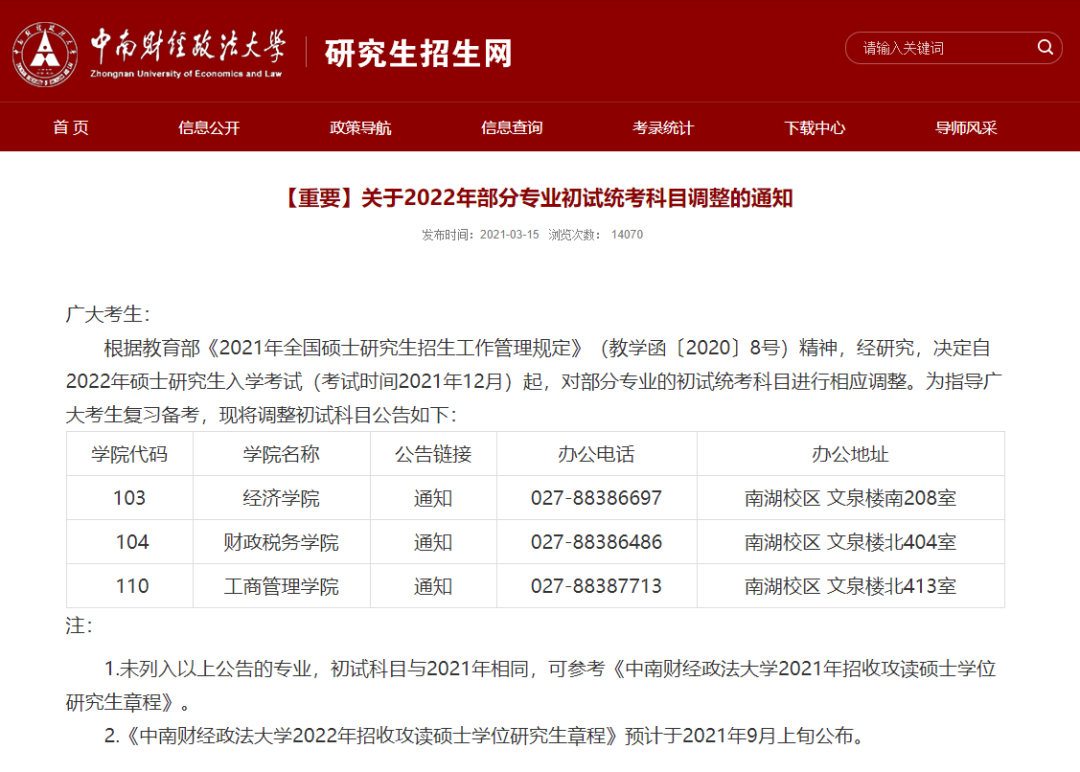Open the 信息公开 section
Screen dimensions: 1080x772
205,127
